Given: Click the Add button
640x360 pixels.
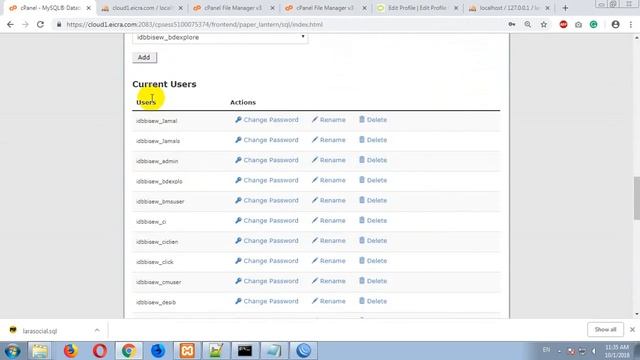Looking at the screenshot, I should click(144, 58).
